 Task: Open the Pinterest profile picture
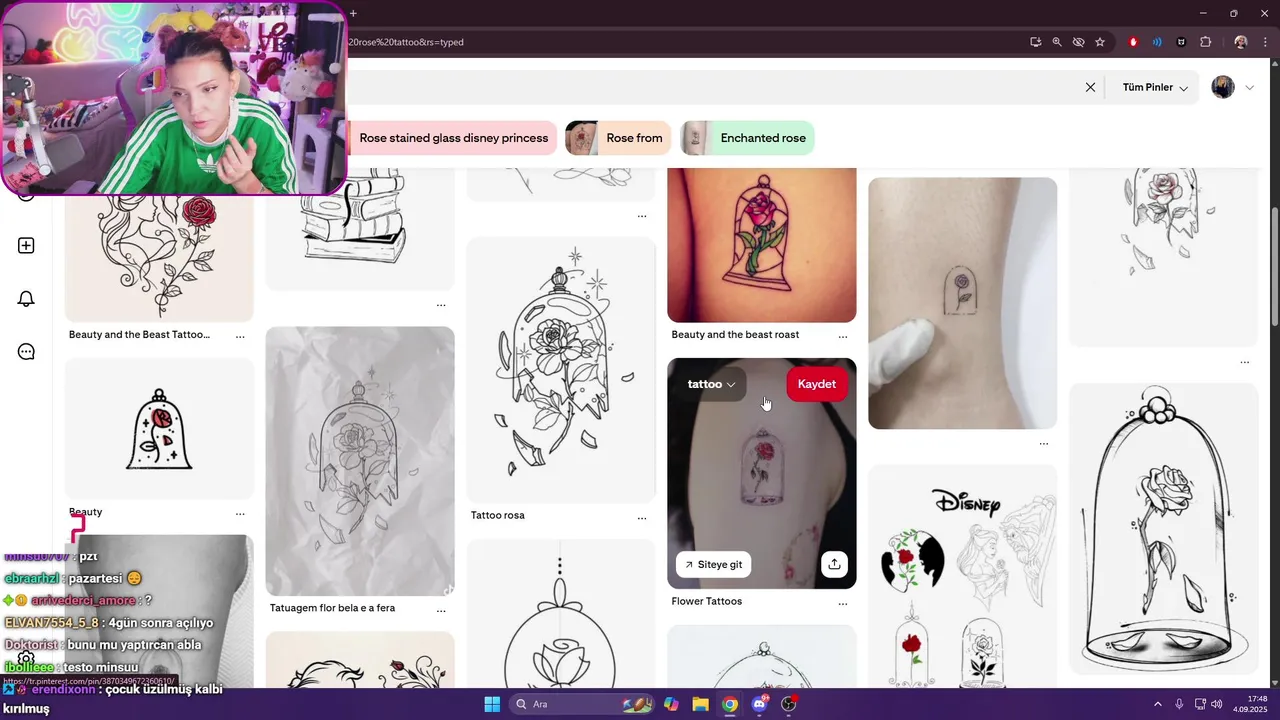point(1223,87)
